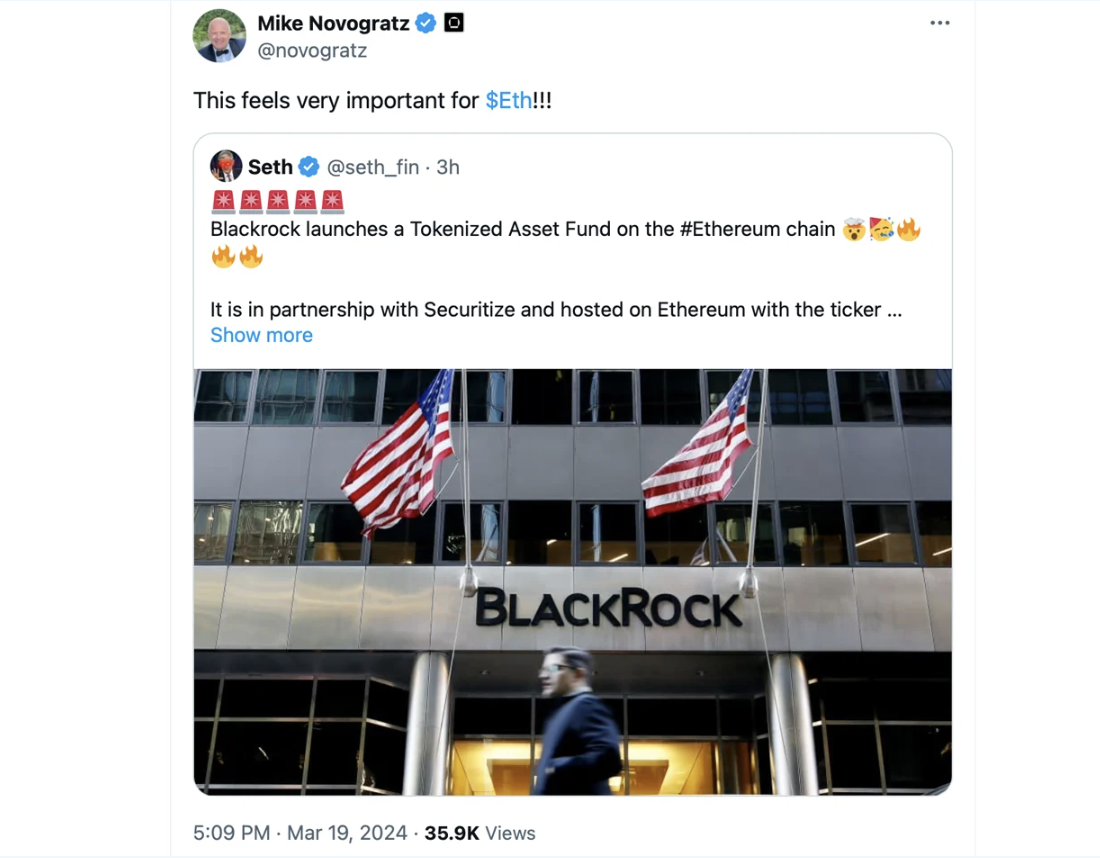Image resolution: width=1100 pixels, height=858 pixels.
Task: Open the three-dot more options menu
Action: point(939,23)
